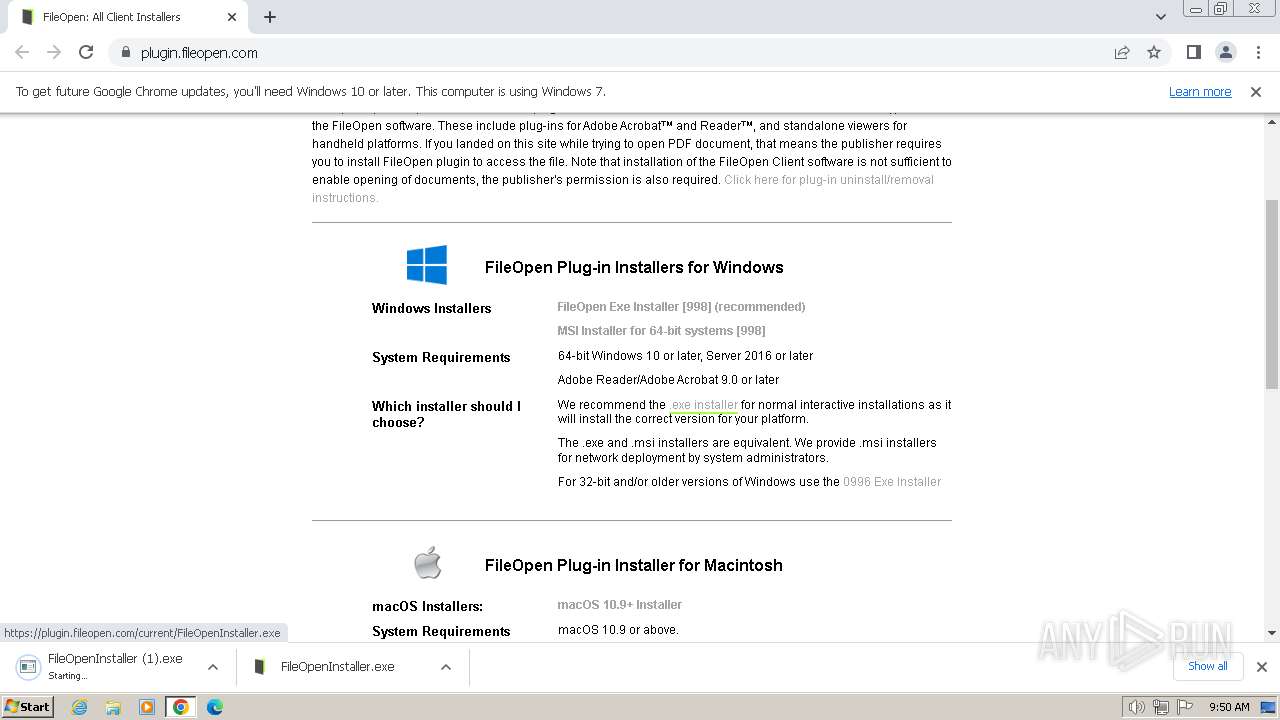Share this page icon in address bar

pyautogui.click(x=1122, y=53)
